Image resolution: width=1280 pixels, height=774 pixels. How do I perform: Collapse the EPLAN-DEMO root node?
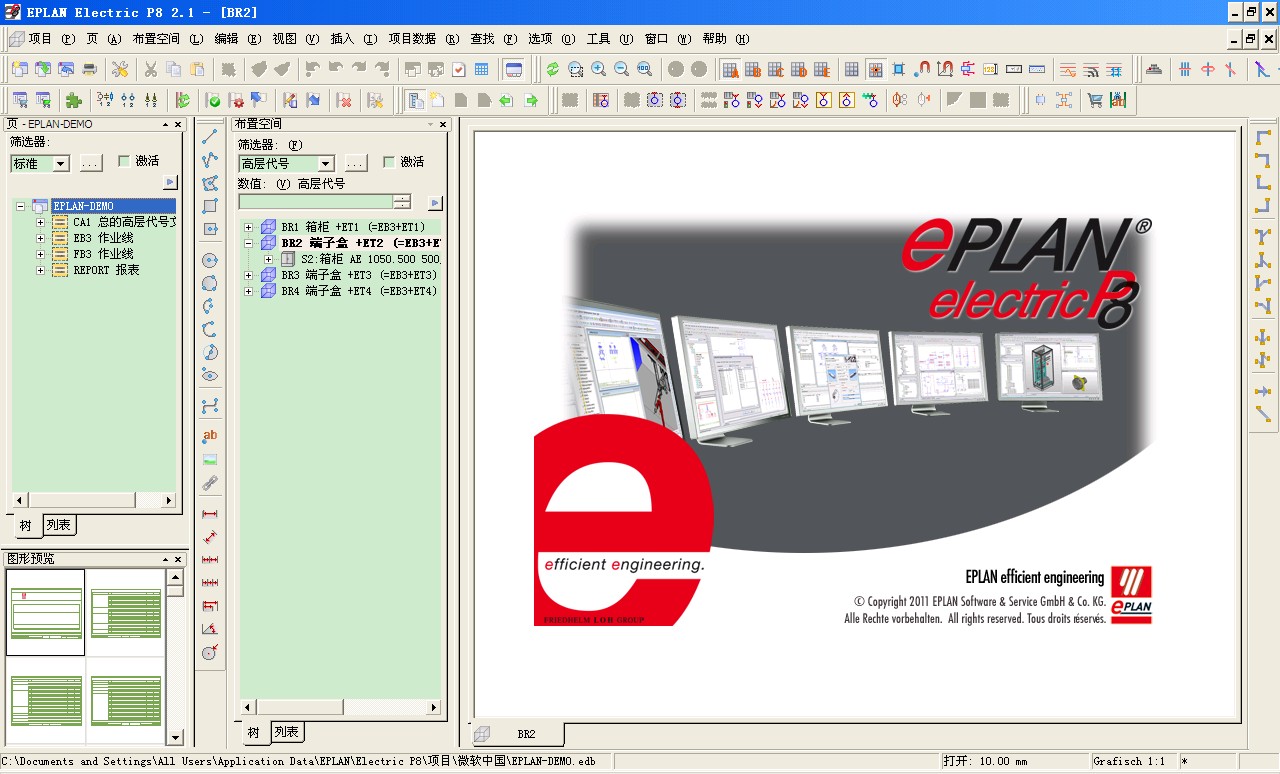click(x=20, y=206)
